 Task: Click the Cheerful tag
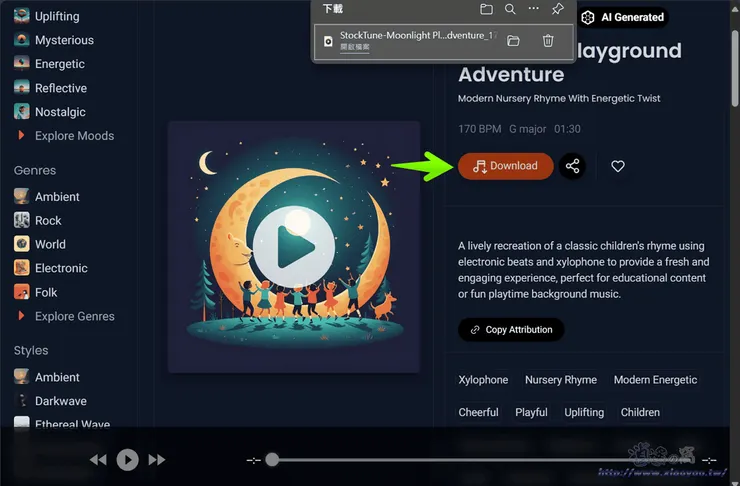tap(478, 412)
